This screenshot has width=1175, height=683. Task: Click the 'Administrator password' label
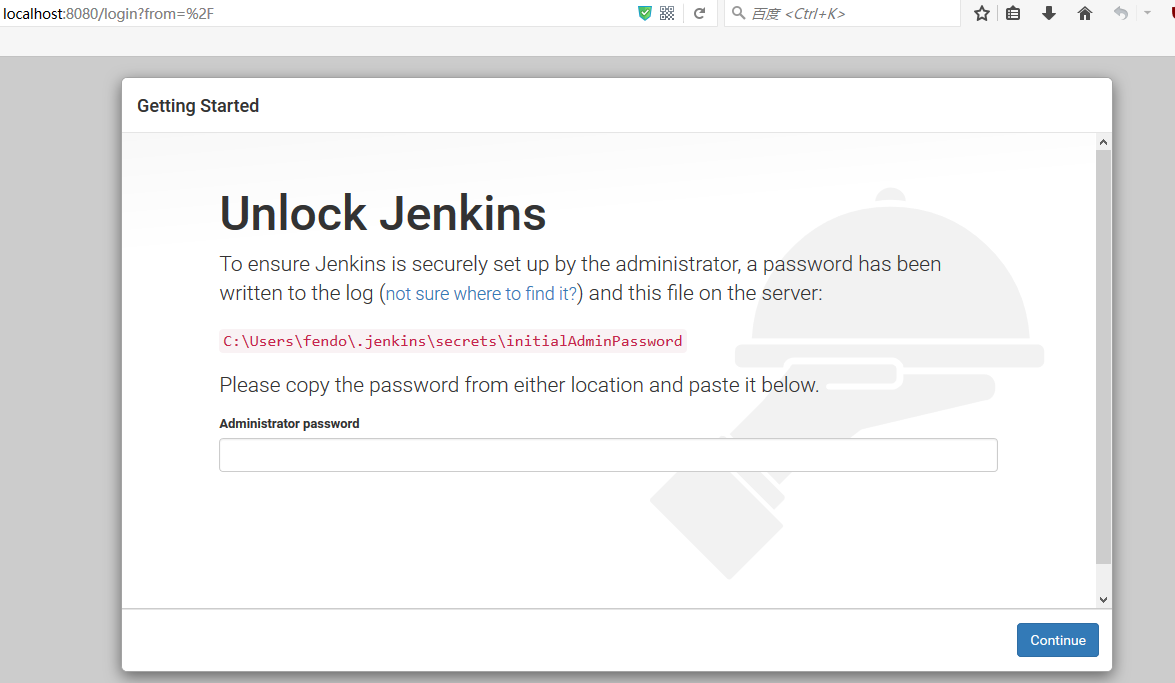[x=289, y=424]
